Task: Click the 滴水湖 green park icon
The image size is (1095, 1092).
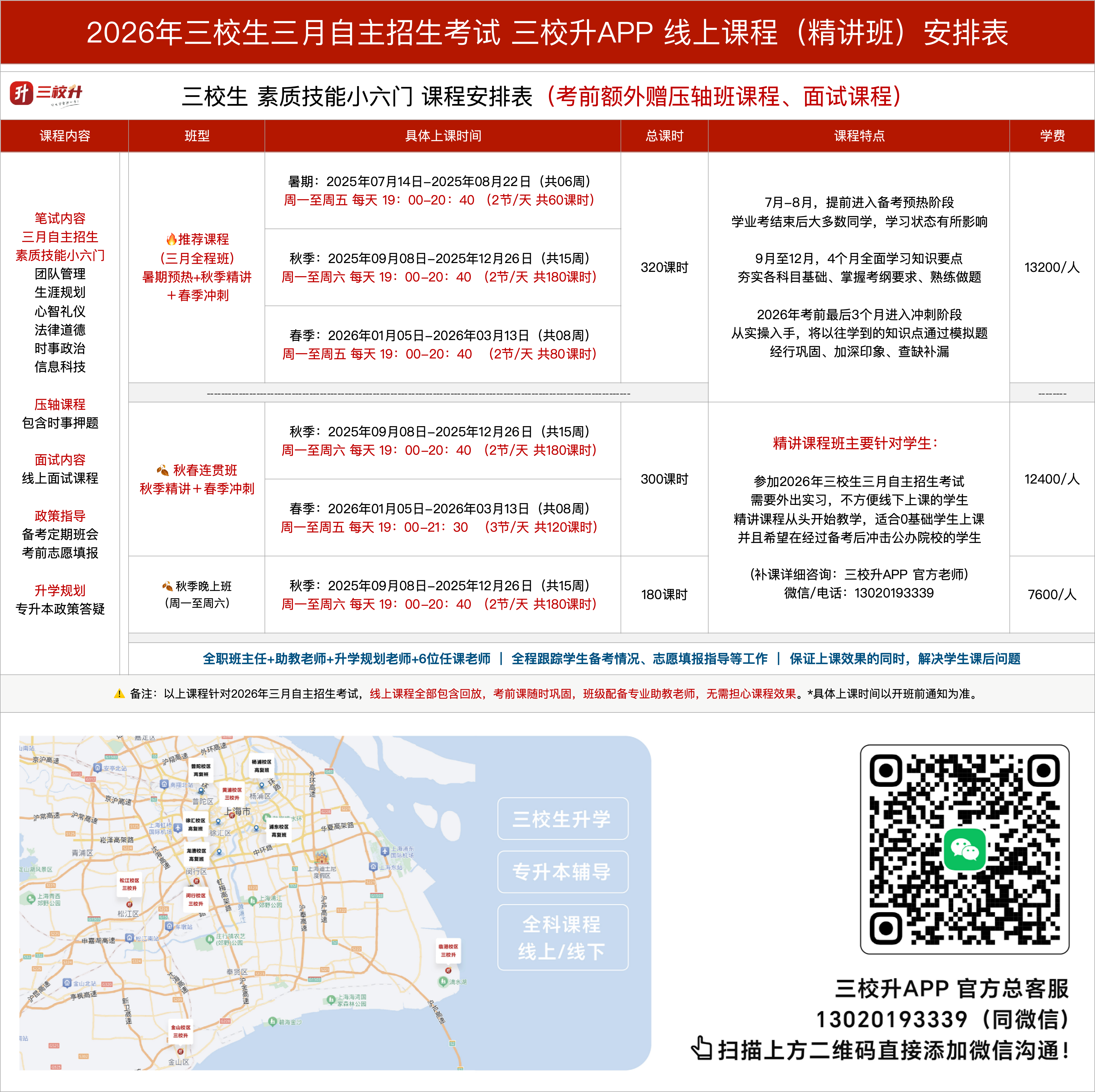Action: click(443, 981)
